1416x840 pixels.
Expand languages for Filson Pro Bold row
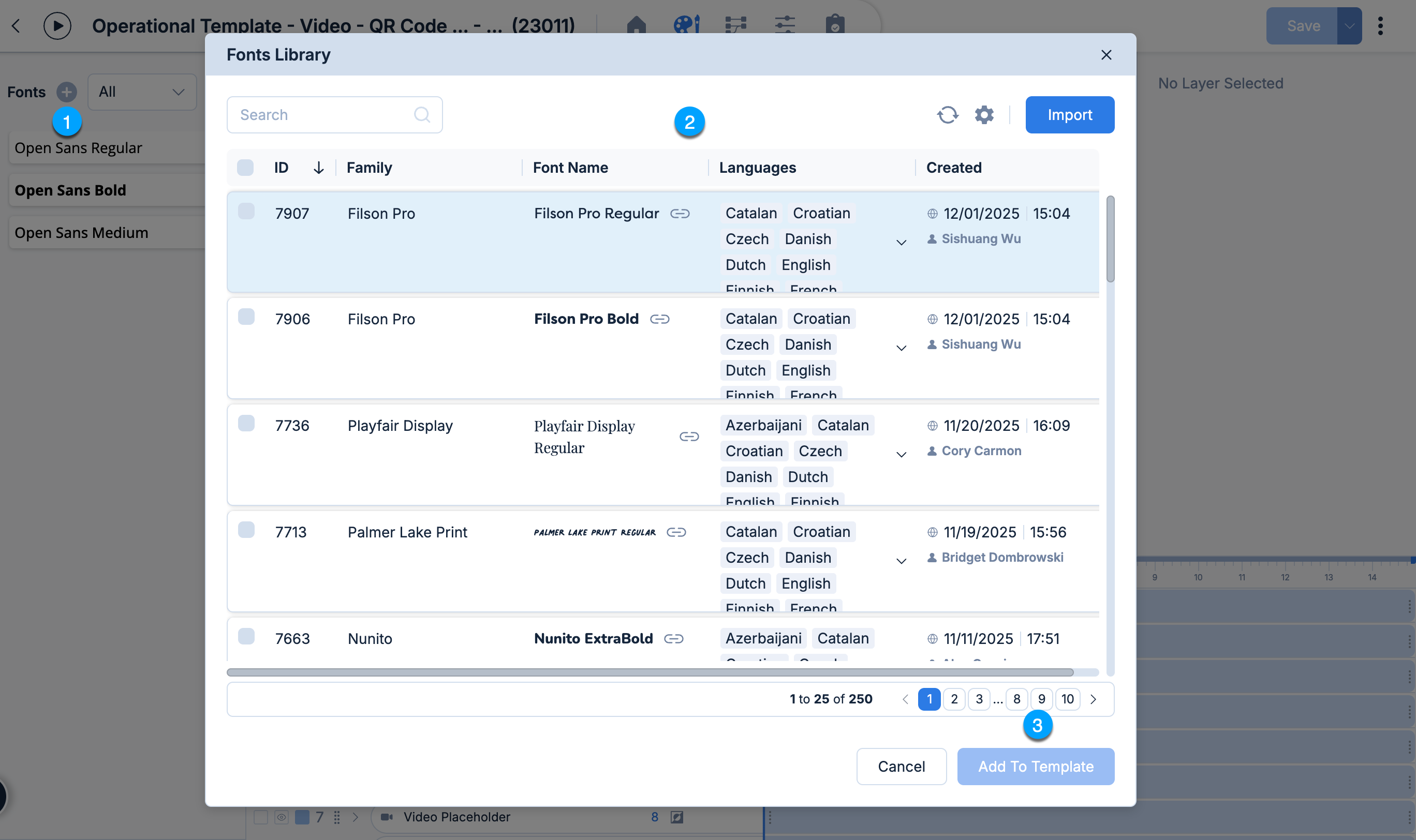pyautogui.click(x=901, y=348)
